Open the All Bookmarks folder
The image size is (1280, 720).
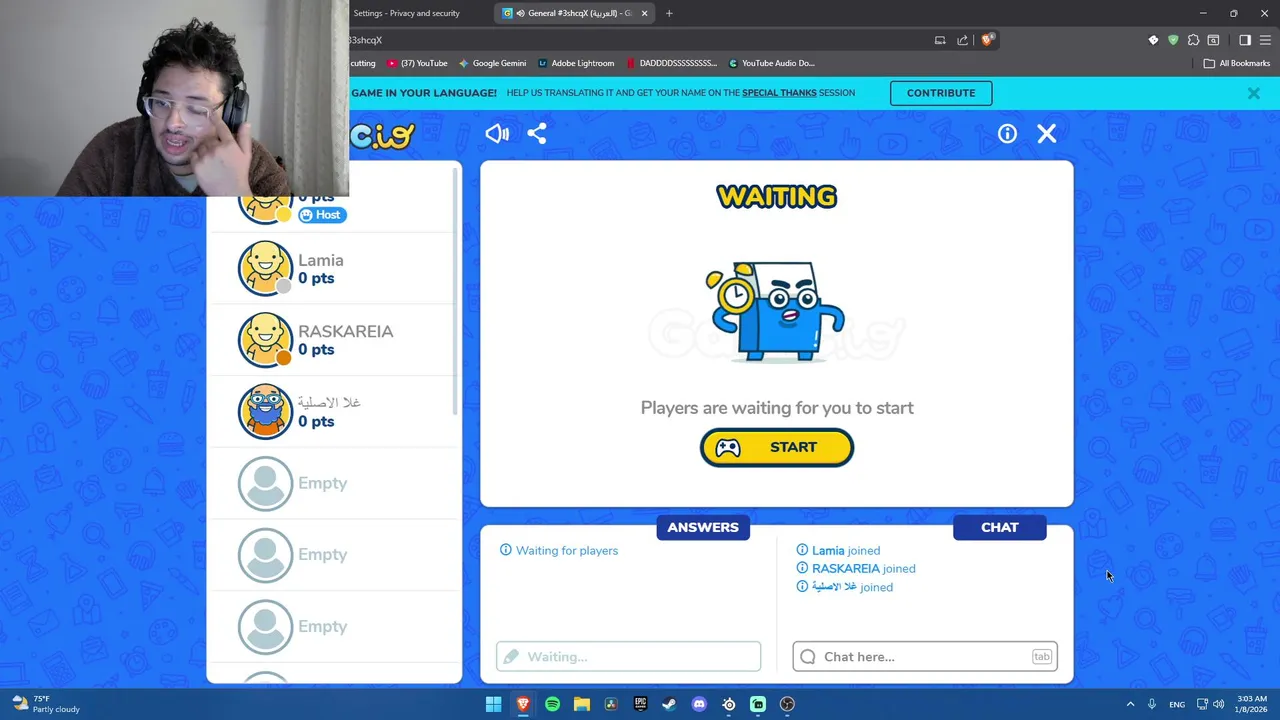1237,63
